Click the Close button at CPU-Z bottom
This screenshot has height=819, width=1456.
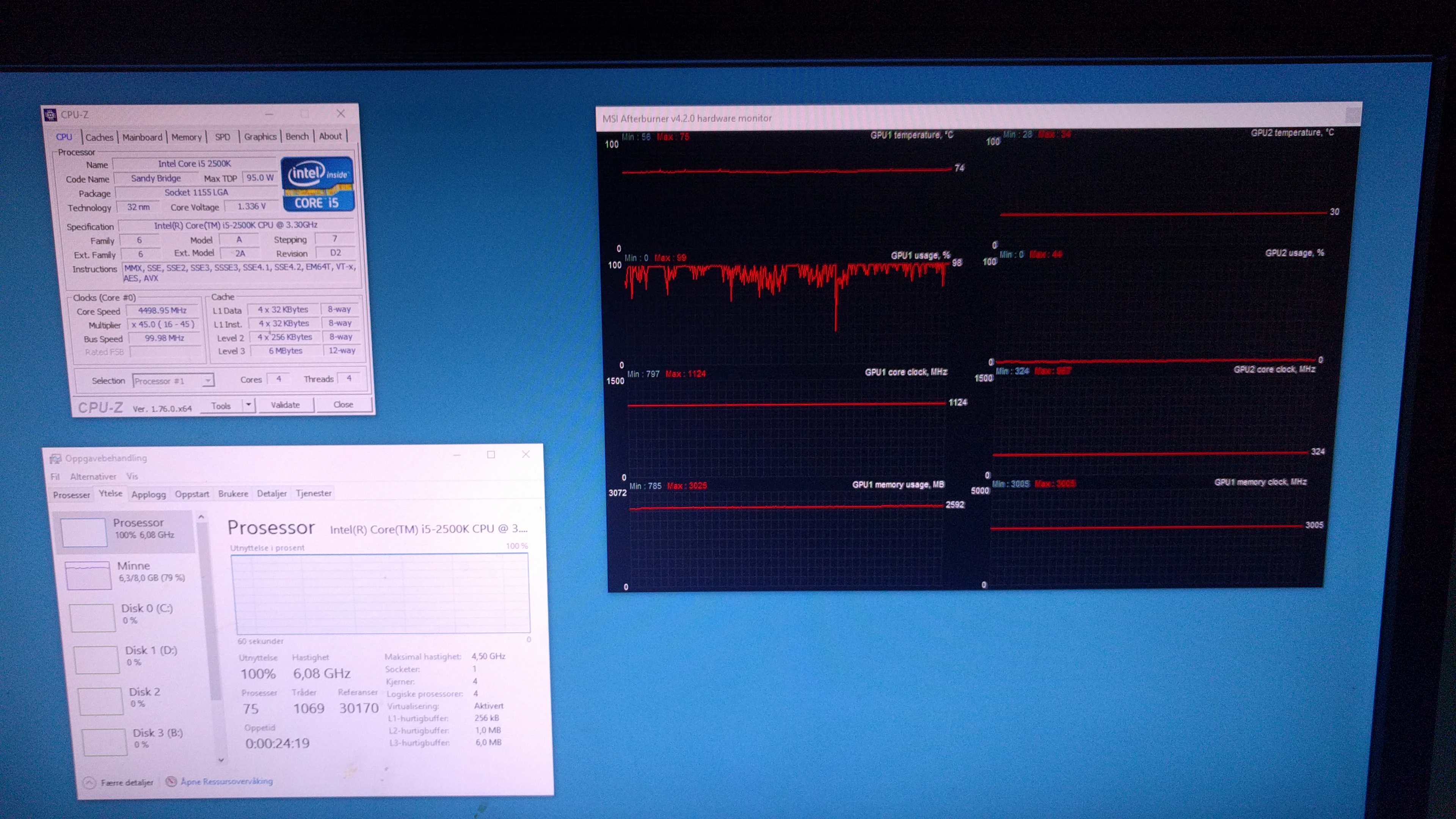[343, 404]
